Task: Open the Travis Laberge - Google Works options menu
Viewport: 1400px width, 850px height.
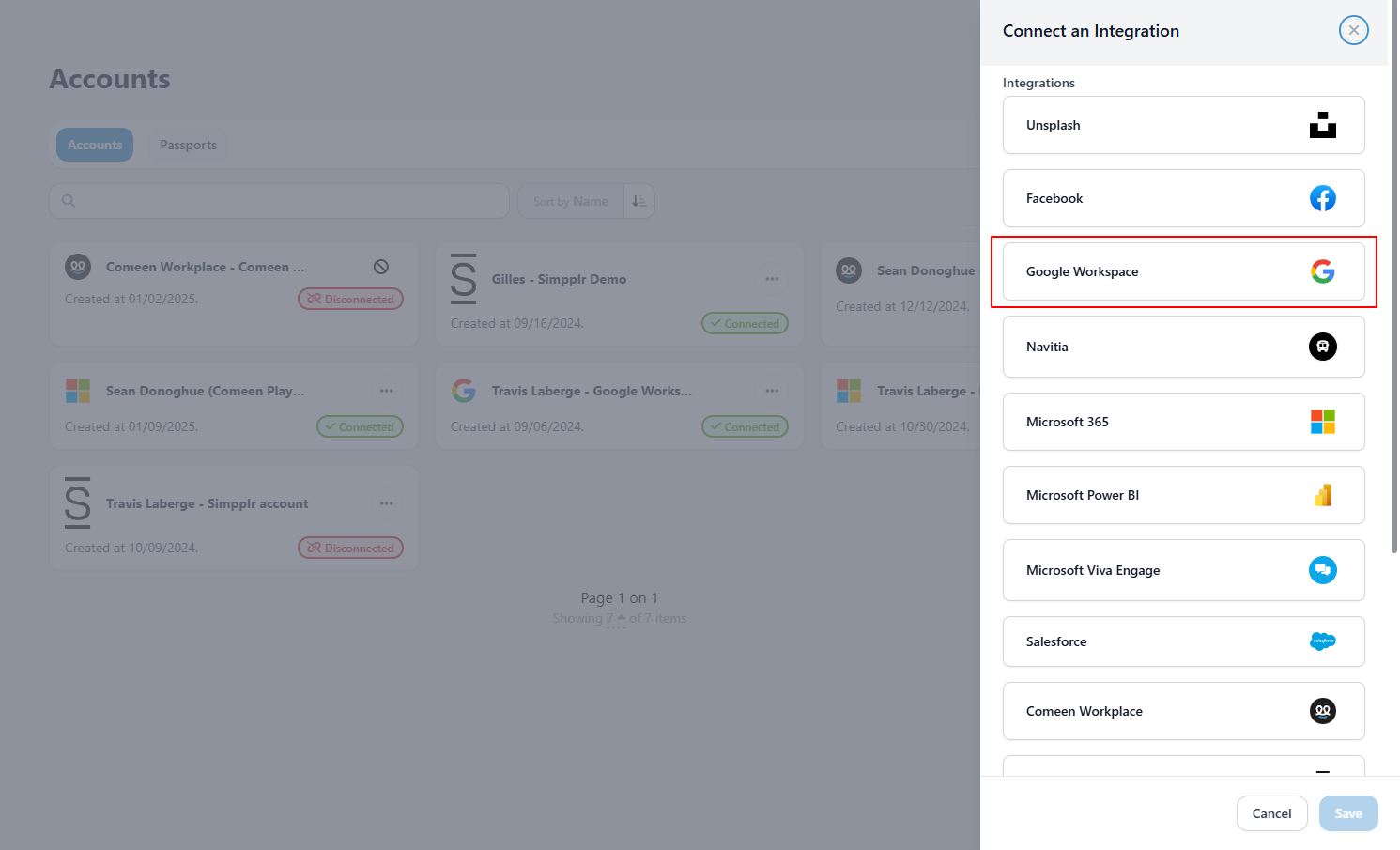Action: [x=772, y=391]
